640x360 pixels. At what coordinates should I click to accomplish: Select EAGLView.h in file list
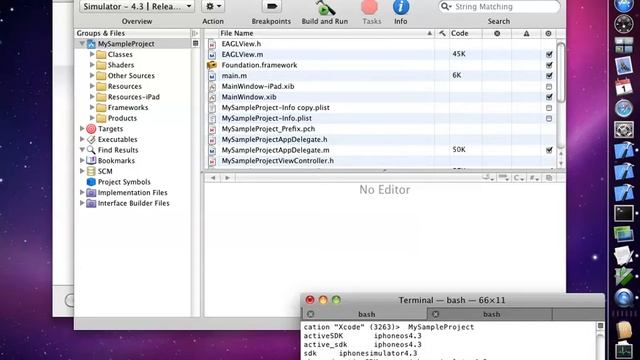point(241,44)
